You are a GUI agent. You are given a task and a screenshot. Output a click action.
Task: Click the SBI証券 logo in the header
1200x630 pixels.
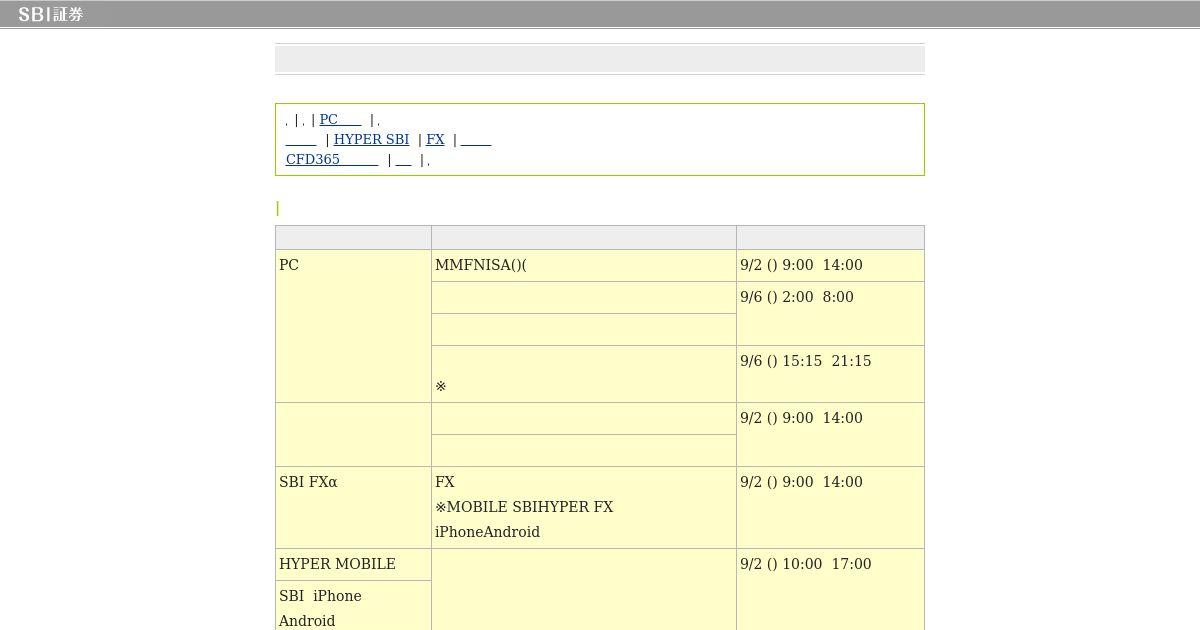click(x=50, y=14)
